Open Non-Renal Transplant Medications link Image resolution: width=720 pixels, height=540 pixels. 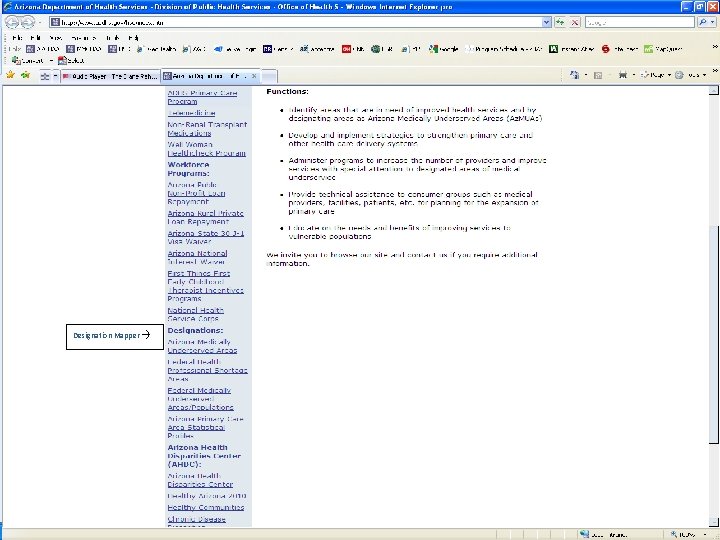207,129
